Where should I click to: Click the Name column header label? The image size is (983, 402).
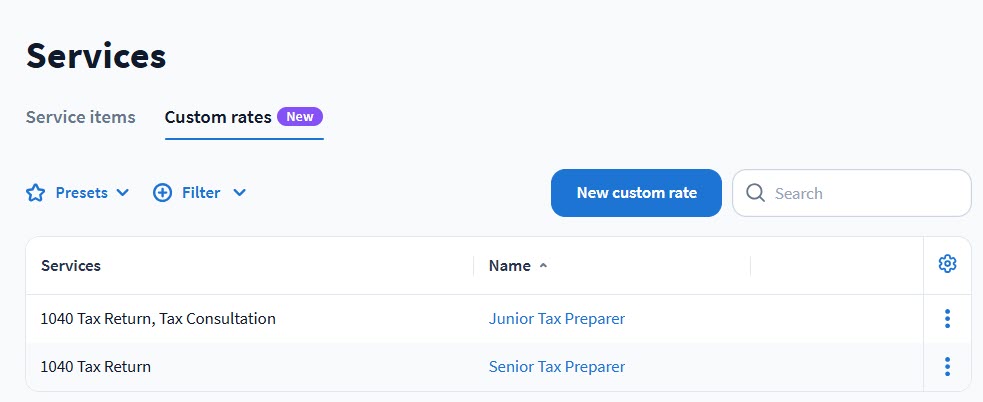(x=509, y=266)
